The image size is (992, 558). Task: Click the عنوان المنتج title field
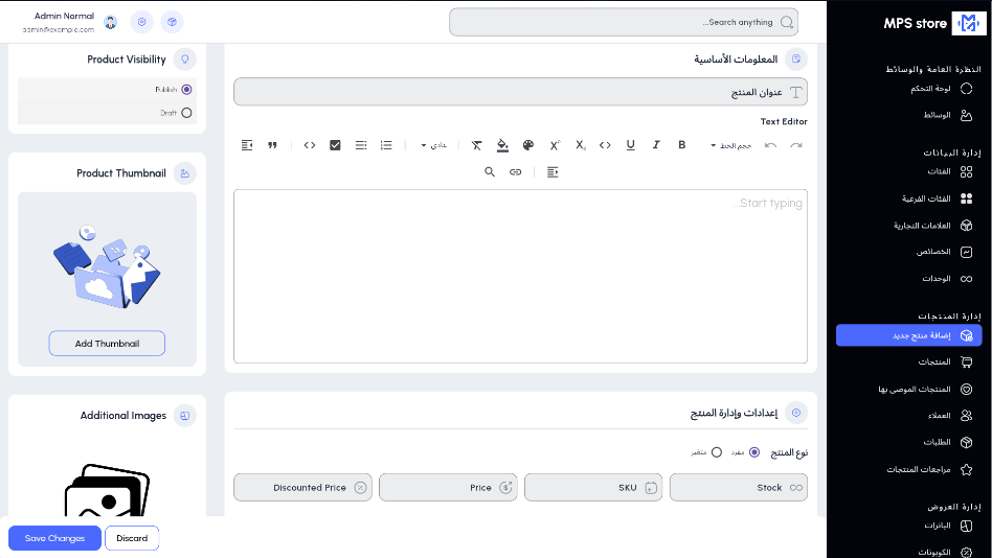click(x=521, y=92)
